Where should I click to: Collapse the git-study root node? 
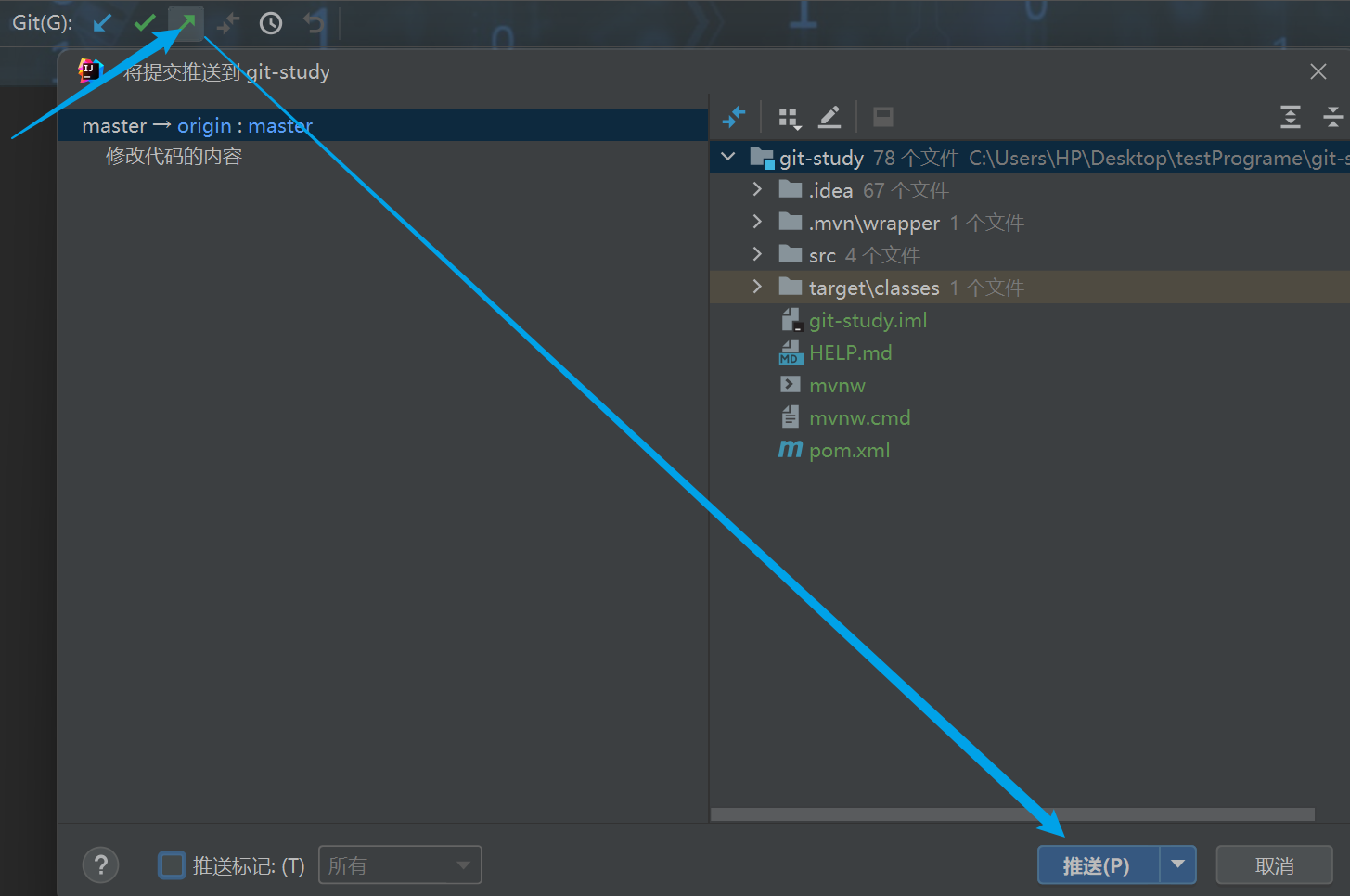point(728,157)
